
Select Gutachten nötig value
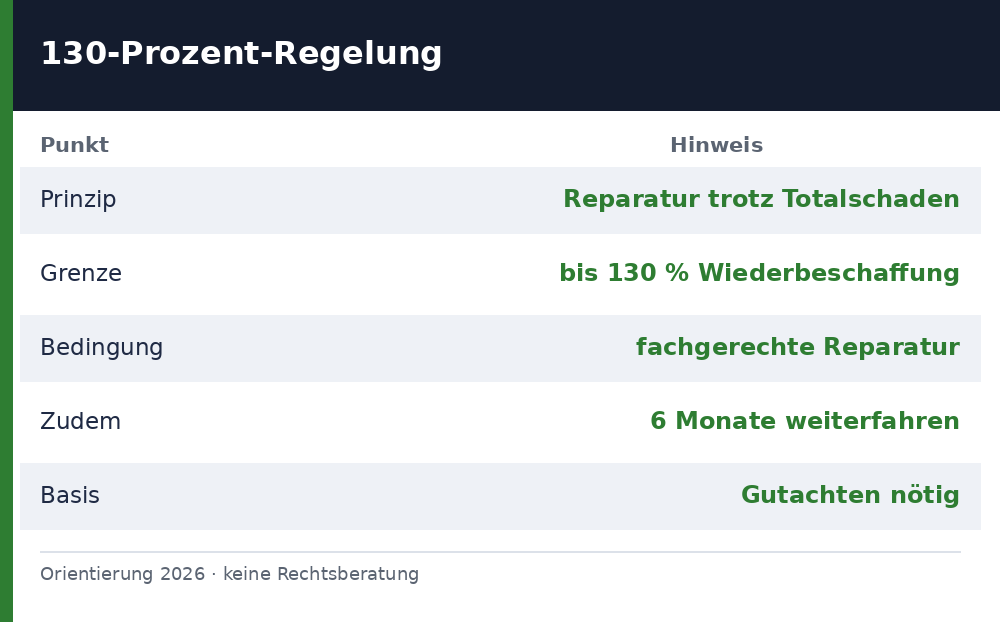(850, 495)
